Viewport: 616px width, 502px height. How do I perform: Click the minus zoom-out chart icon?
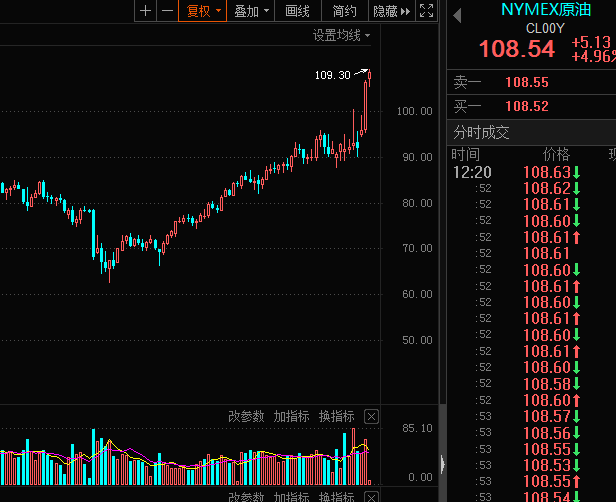[x=167, y=11]
